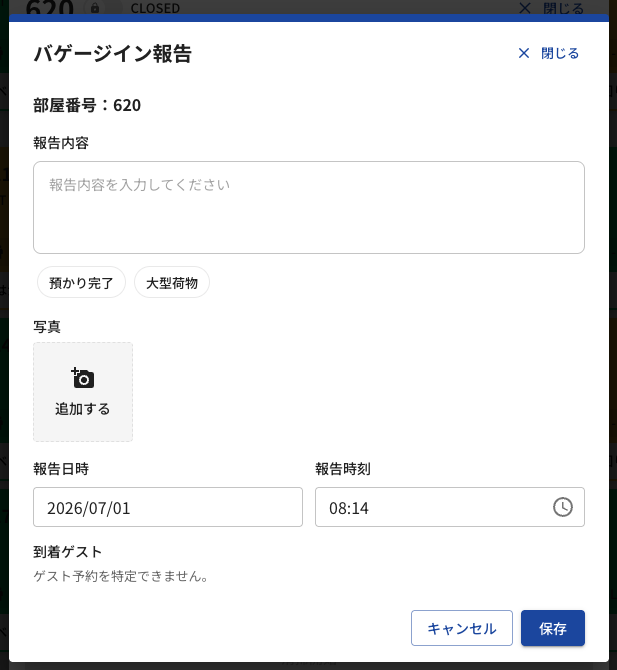Viewport: 617px width, 670px height.
Task: Click the 閉じる link in dialog header
Action: pyautogui.click(x=560, y=53)
